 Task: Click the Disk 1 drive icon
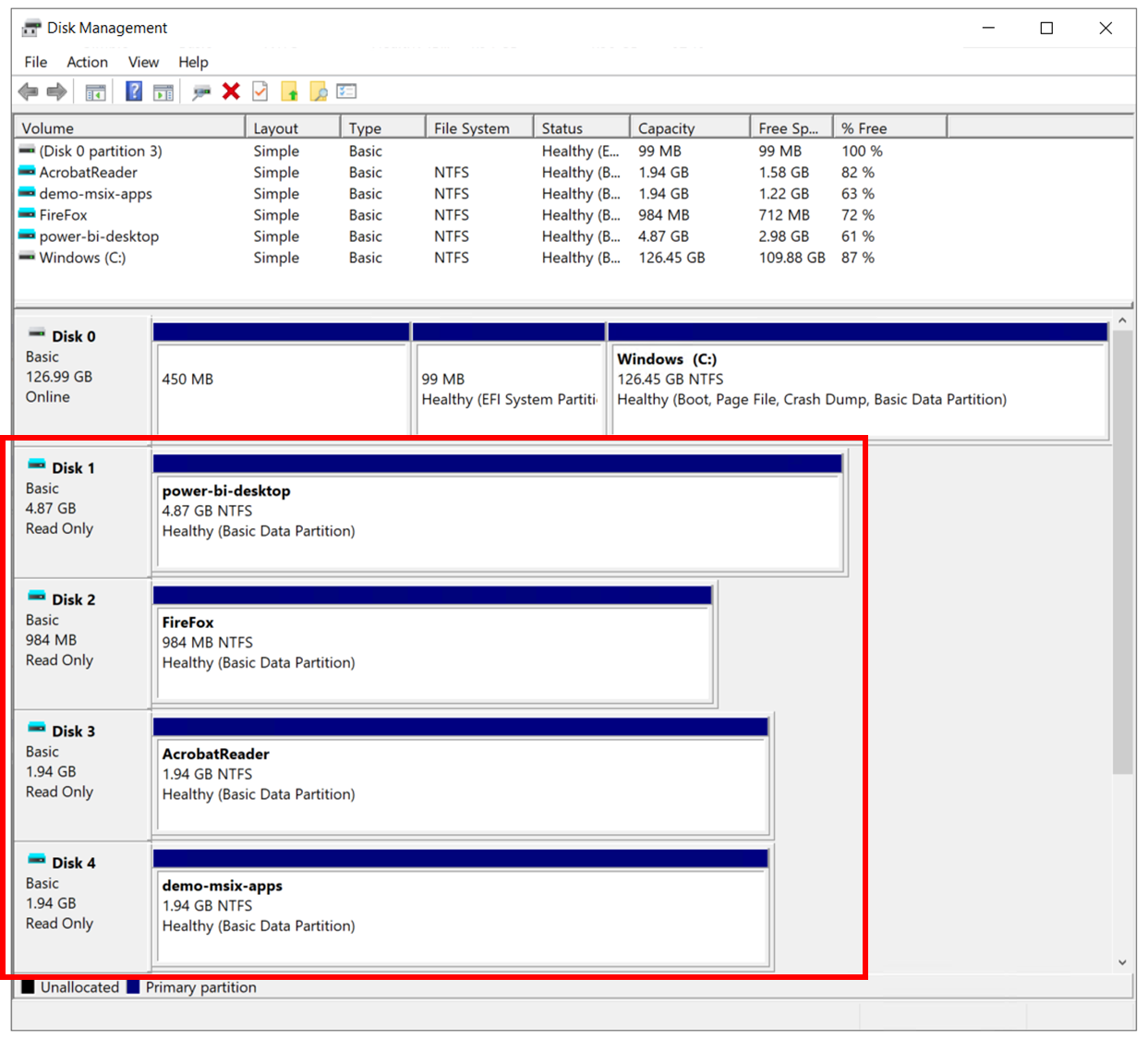tap(37, 465)
